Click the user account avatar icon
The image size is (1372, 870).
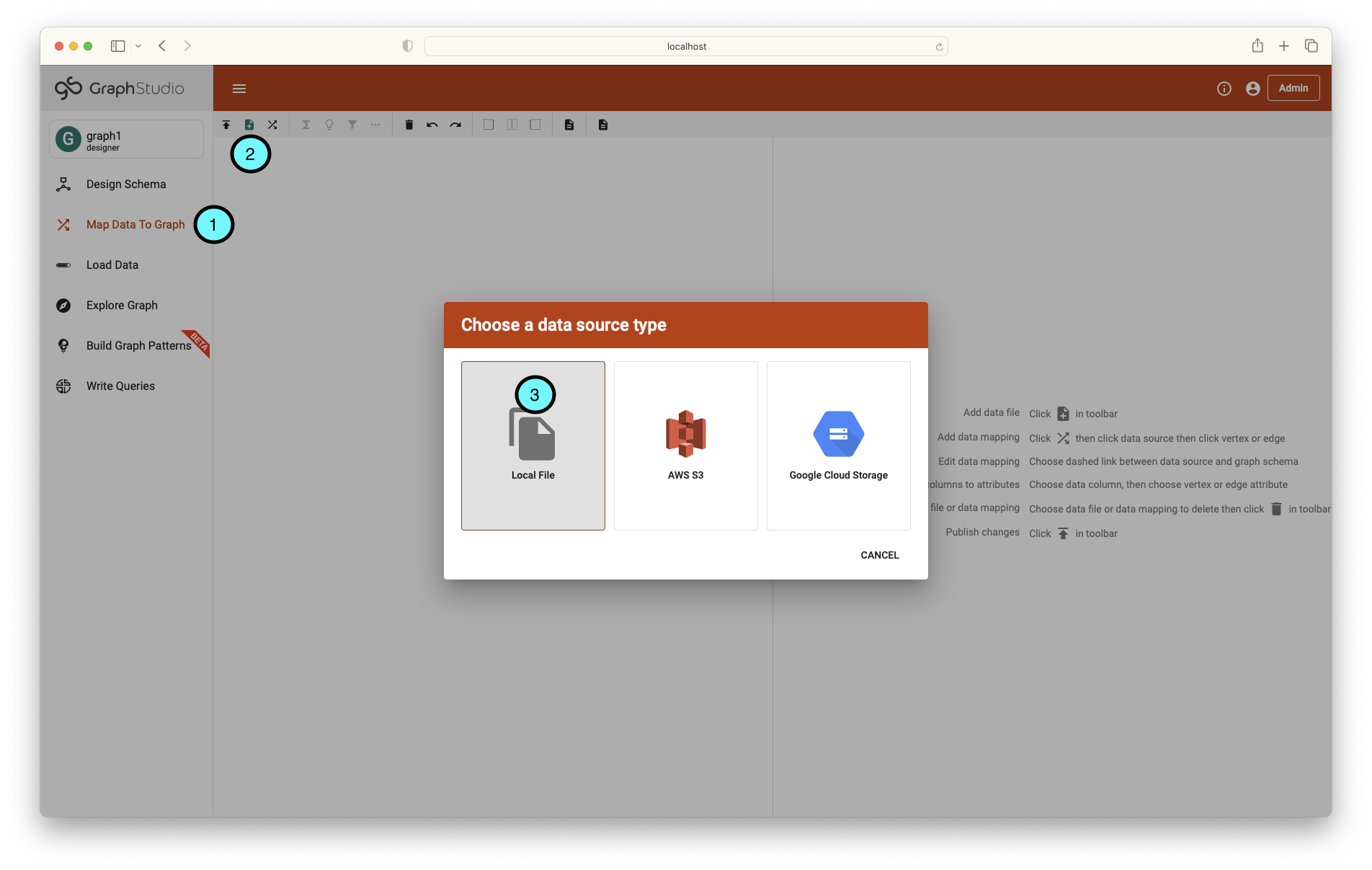click(x=1253, y=89)
